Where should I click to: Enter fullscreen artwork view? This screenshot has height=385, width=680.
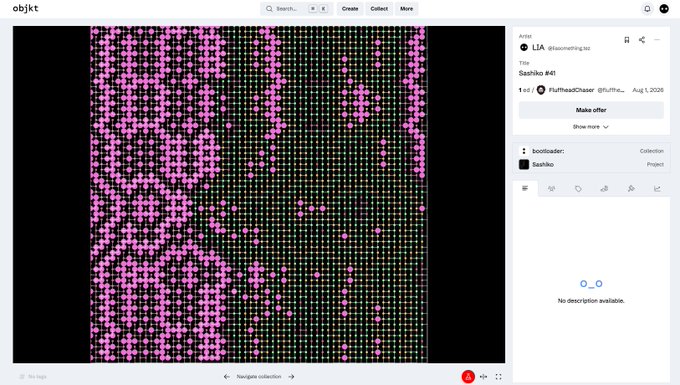tap(498, 377)
